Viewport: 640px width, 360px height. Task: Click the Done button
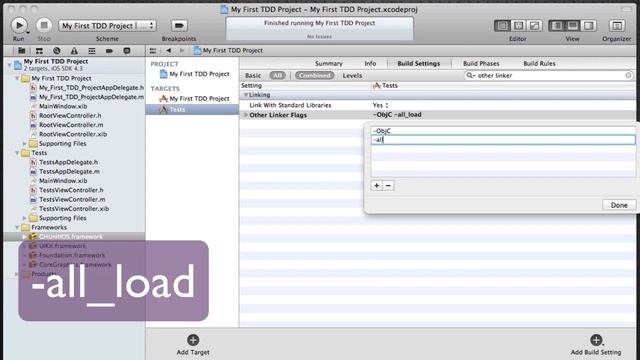pos(619,205)
